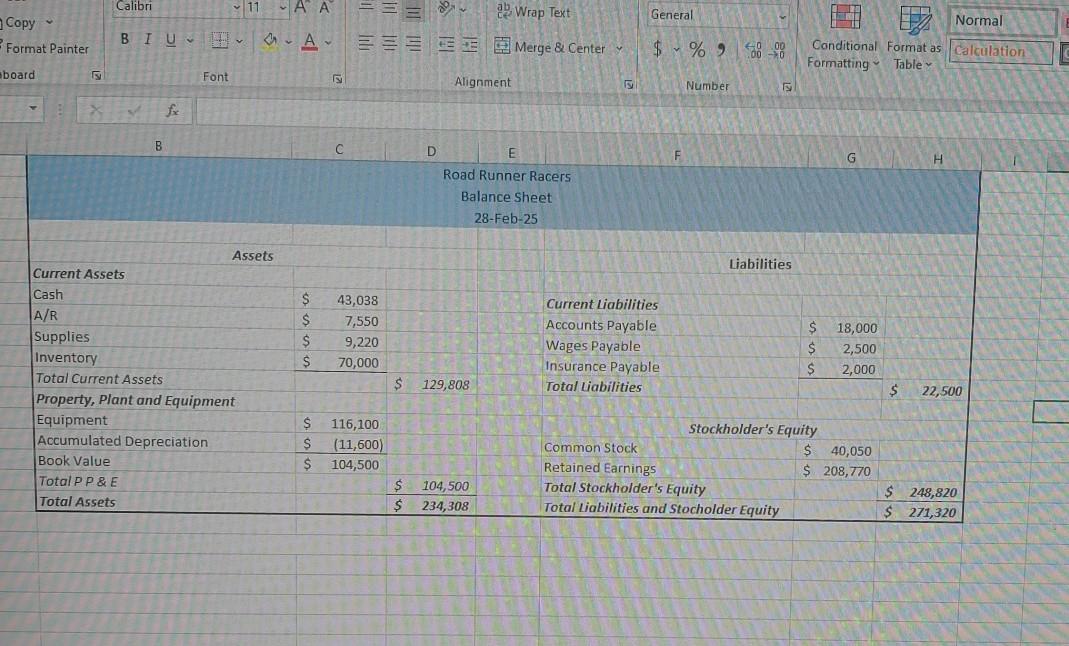Cancel the formula bar entry X
Screen dimensions: 1069x646
(96, 109)
